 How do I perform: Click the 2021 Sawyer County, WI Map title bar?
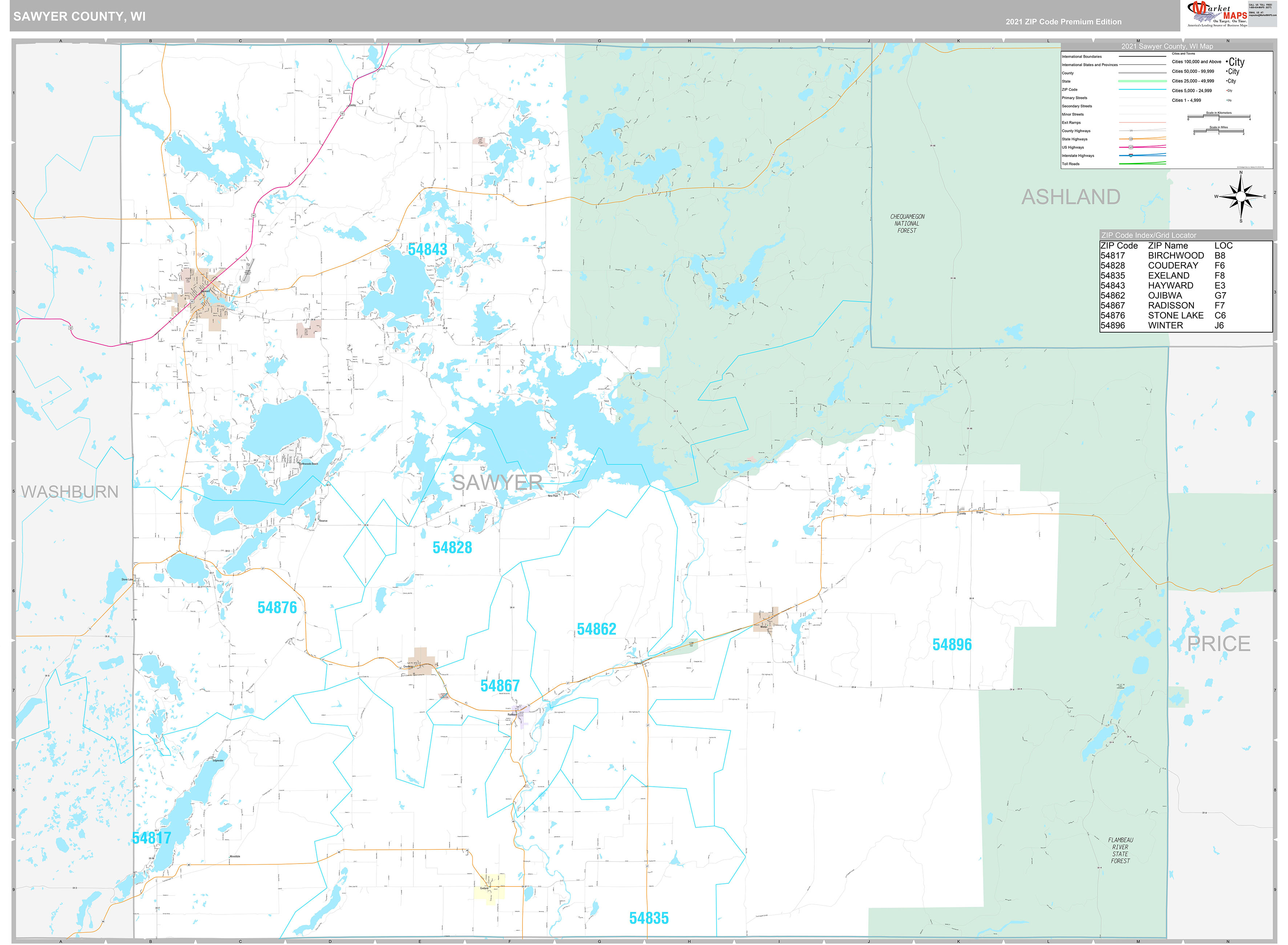1167,46
